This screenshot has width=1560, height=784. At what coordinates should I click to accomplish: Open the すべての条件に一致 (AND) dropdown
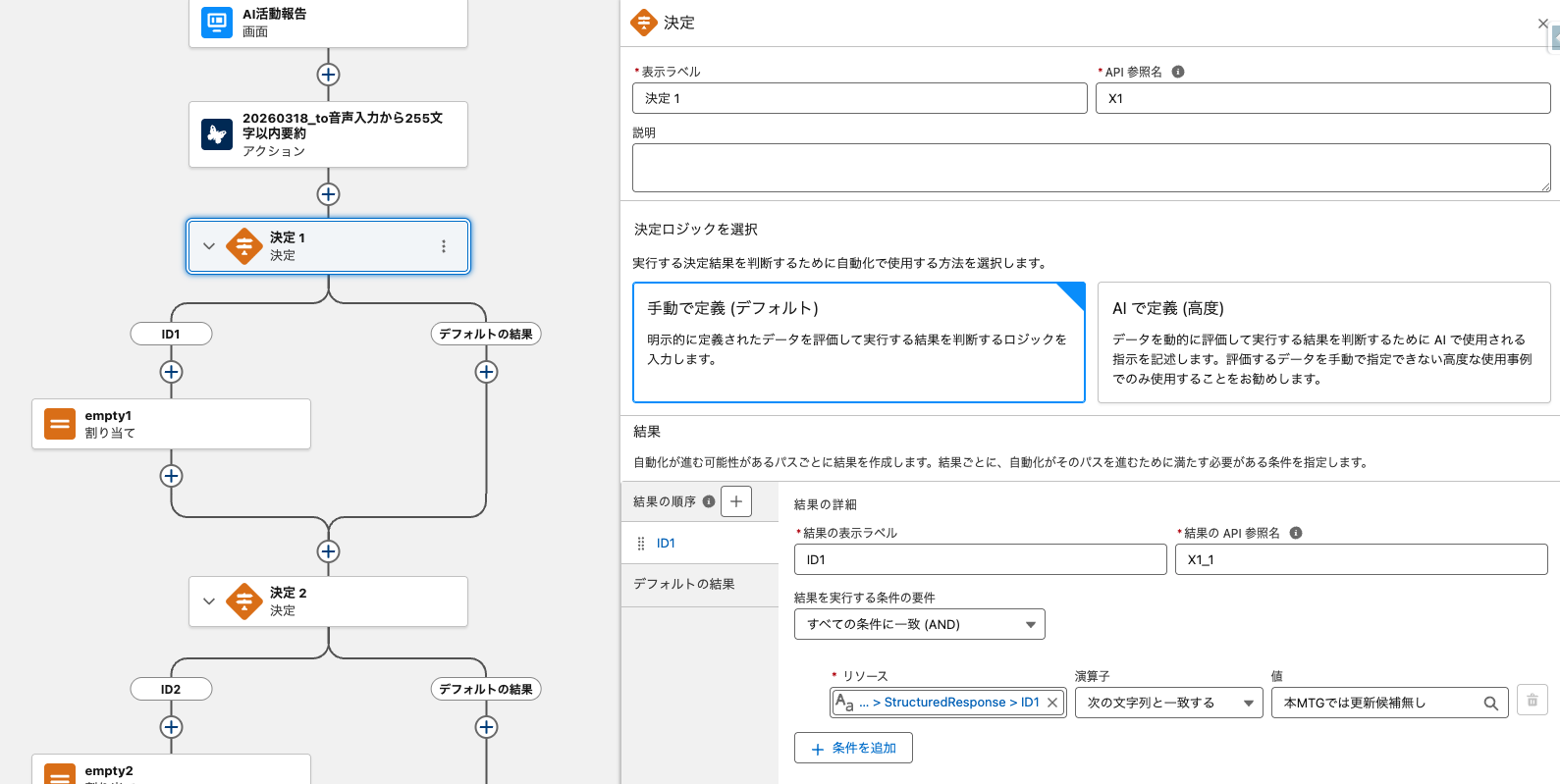click(919, 624)
